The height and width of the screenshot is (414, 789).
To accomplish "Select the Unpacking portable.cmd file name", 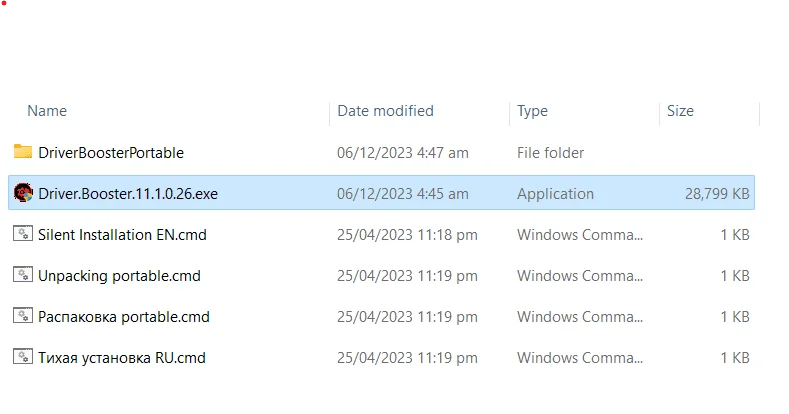I will coord(119,276).
